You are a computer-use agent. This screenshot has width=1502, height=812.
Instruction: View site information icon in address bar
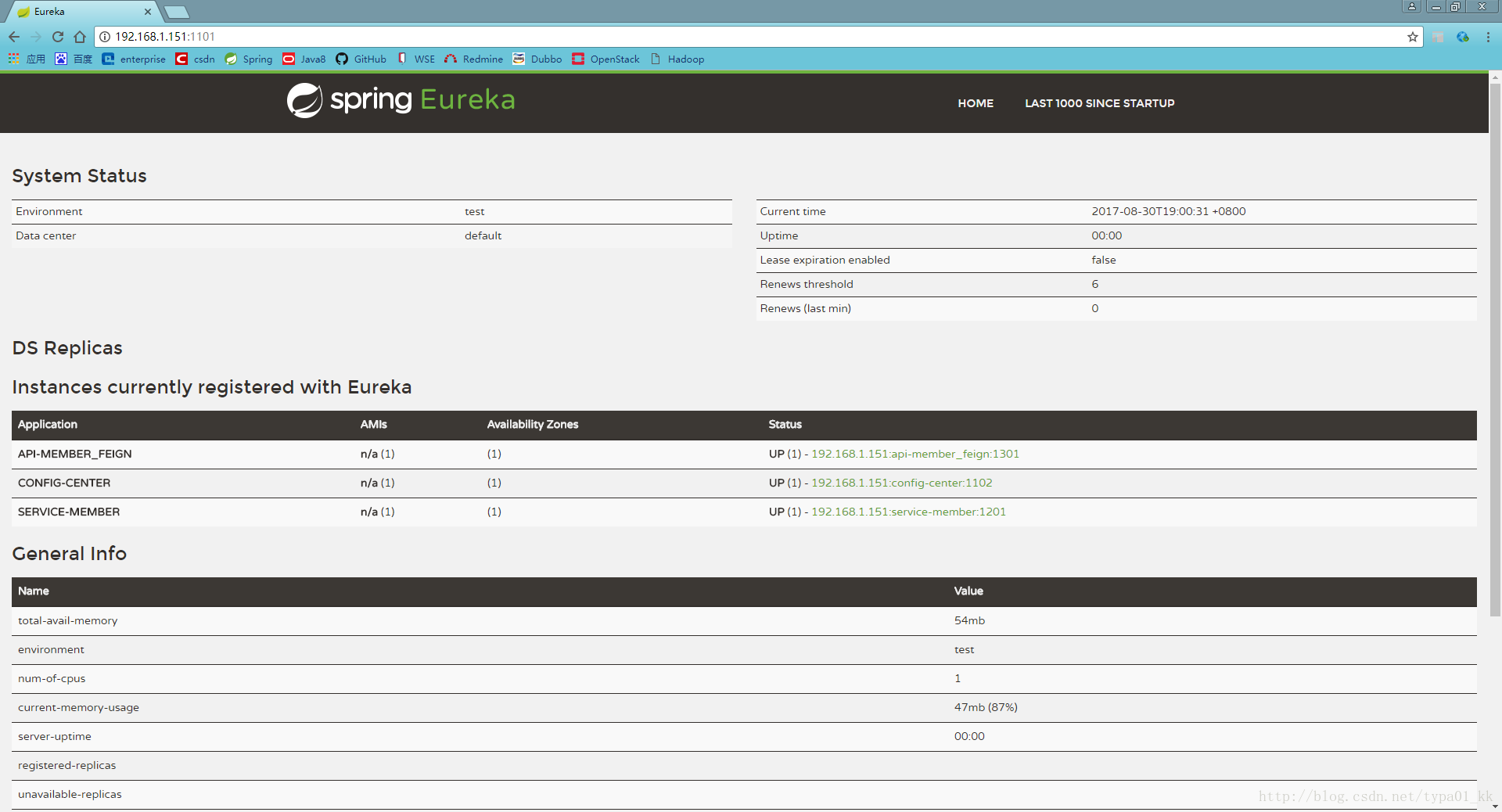click(x=105, y=37)
